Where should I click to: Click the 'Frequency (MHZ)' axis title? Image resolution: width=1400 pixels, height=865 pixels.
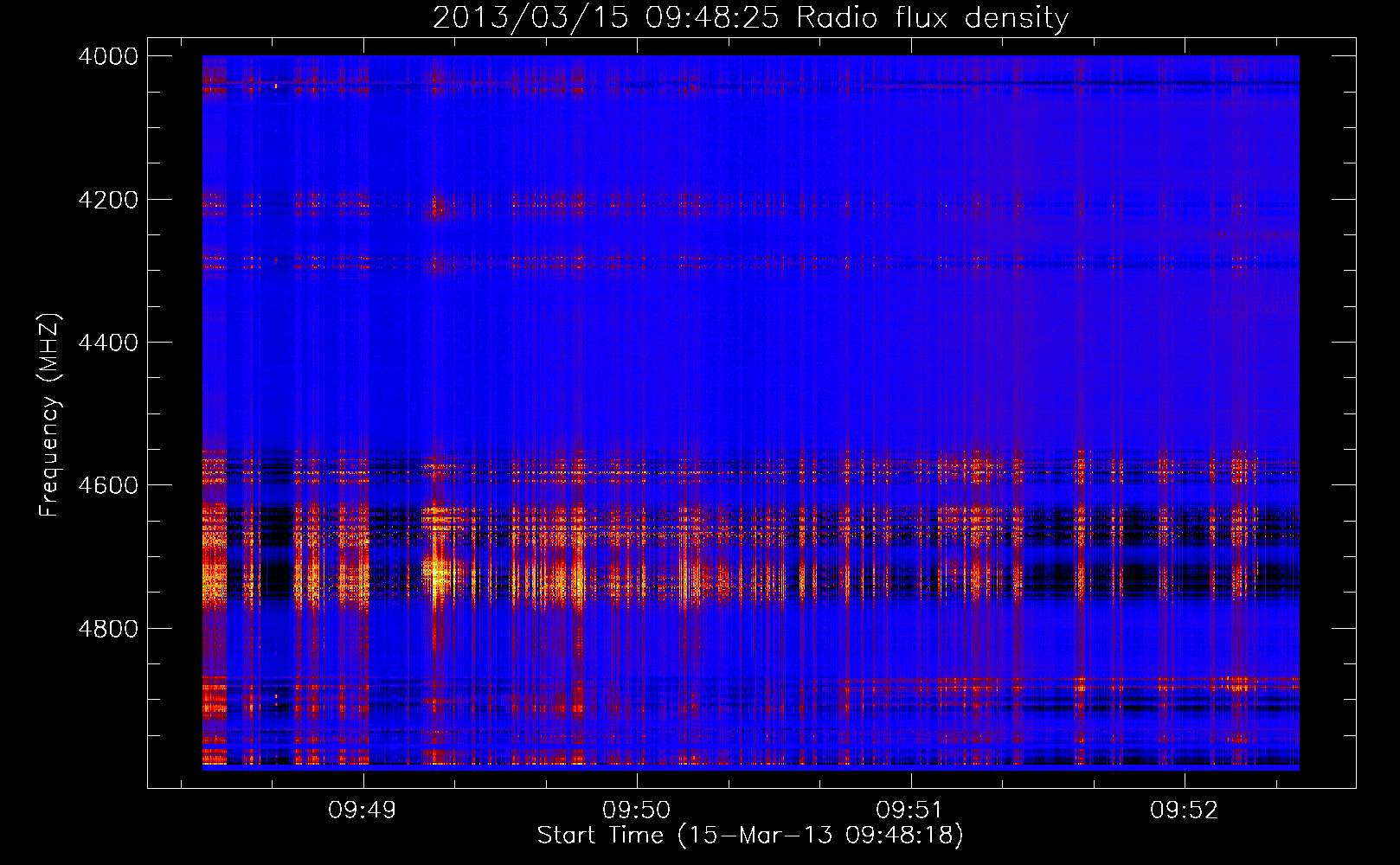coord(50,414)
